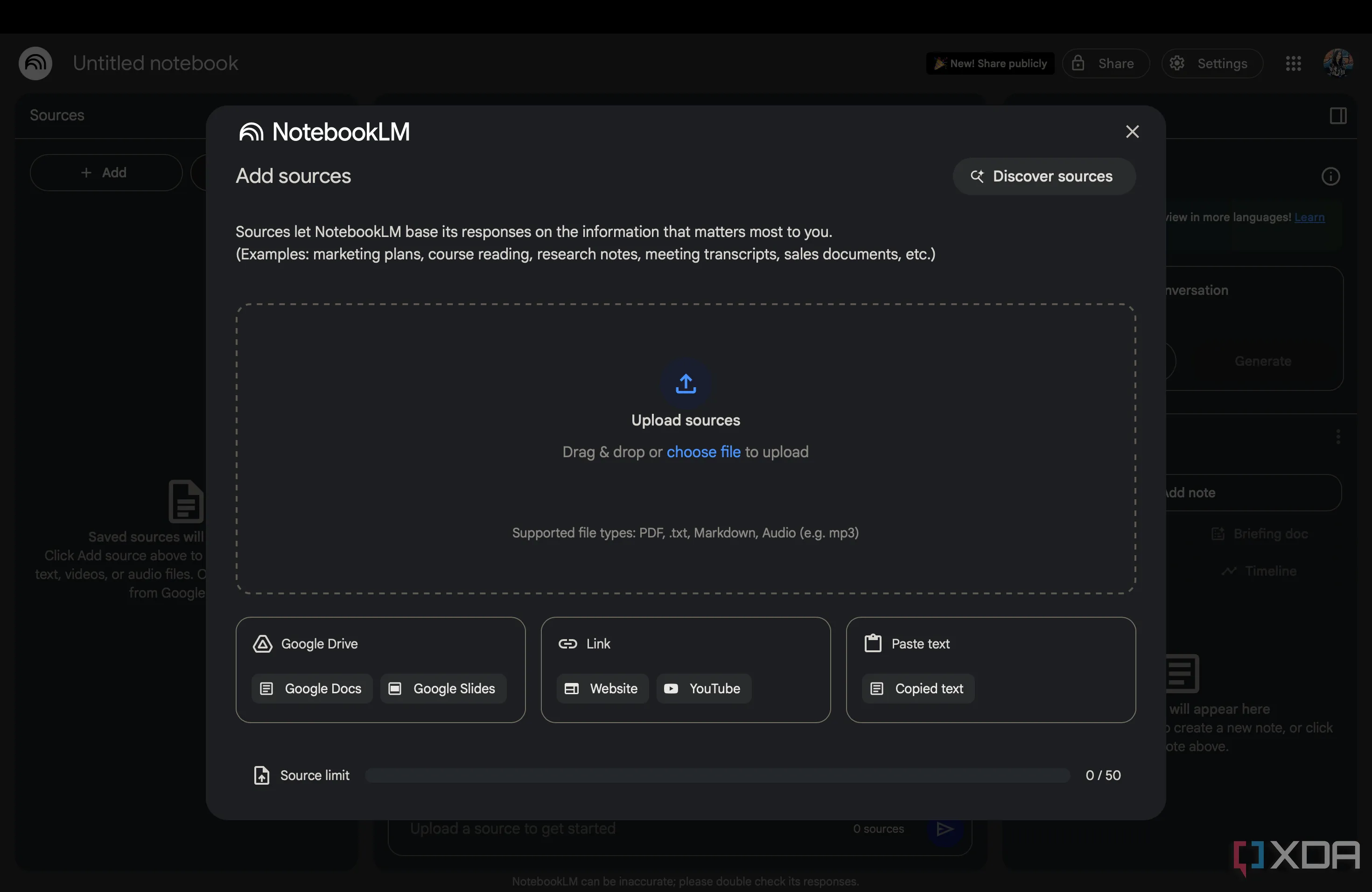Open the Google apps grid icon
The width and height of the screenshot is (1372, 892).
(1293, 63)
